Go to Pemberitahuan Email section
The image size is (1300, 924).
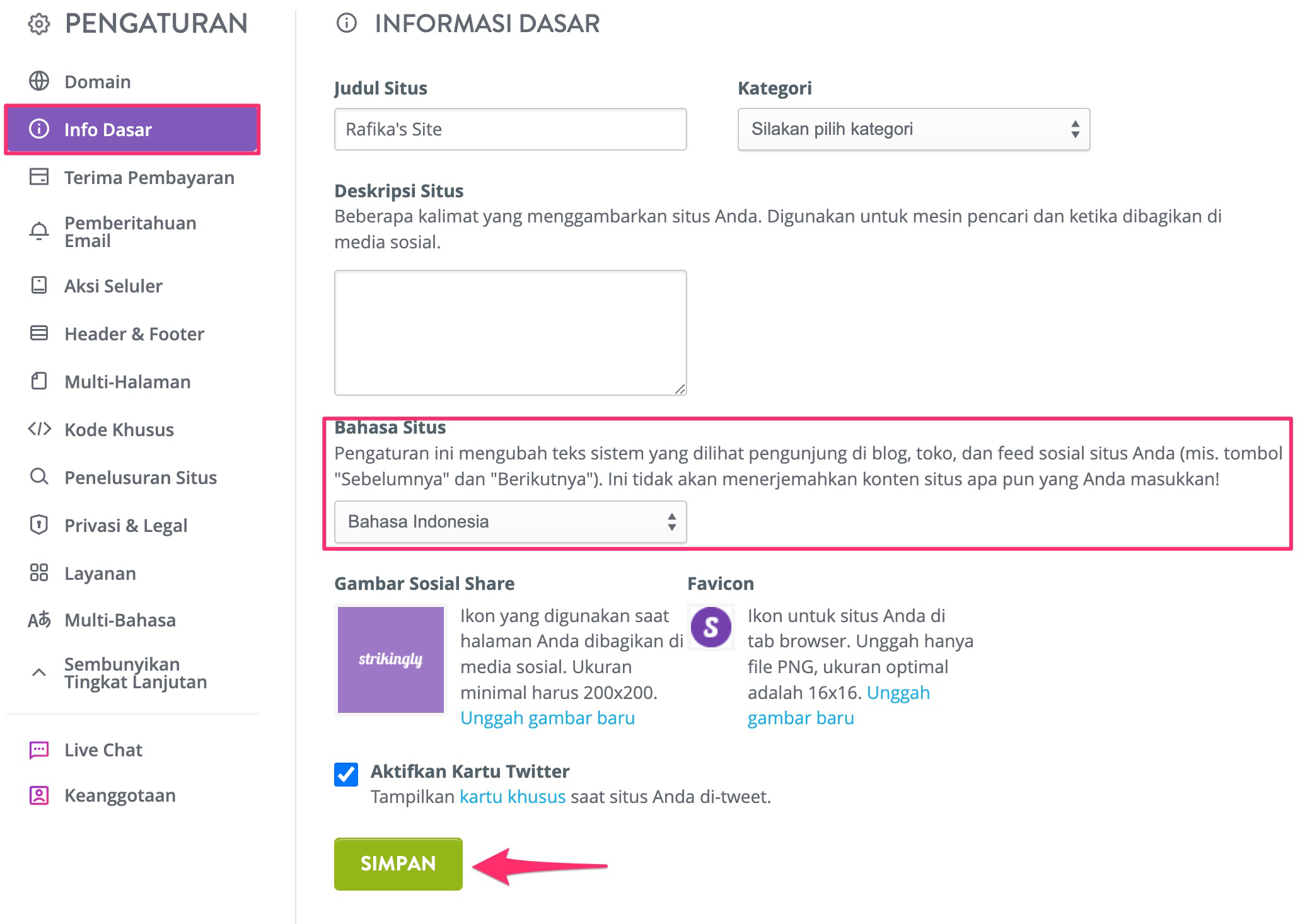pyautogui.click(x=131, y=231)
